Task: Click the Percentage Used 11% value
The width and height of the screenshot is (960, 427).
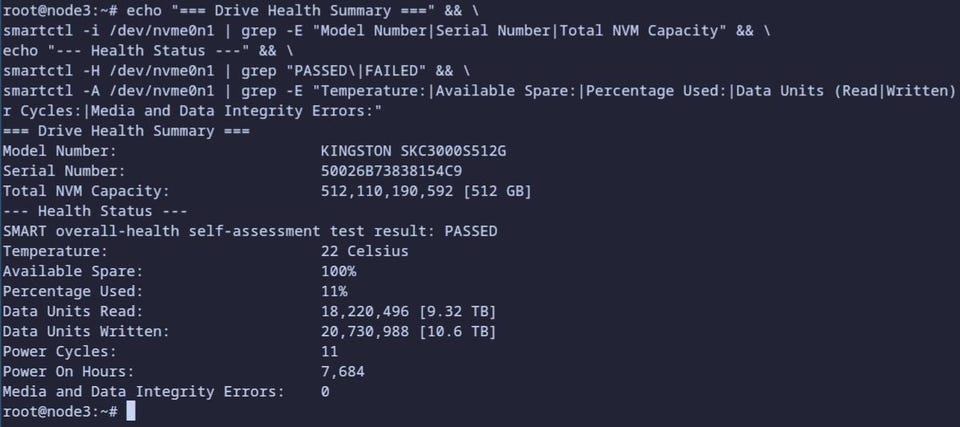Action: pyautogui.click(x=334, y=291)
